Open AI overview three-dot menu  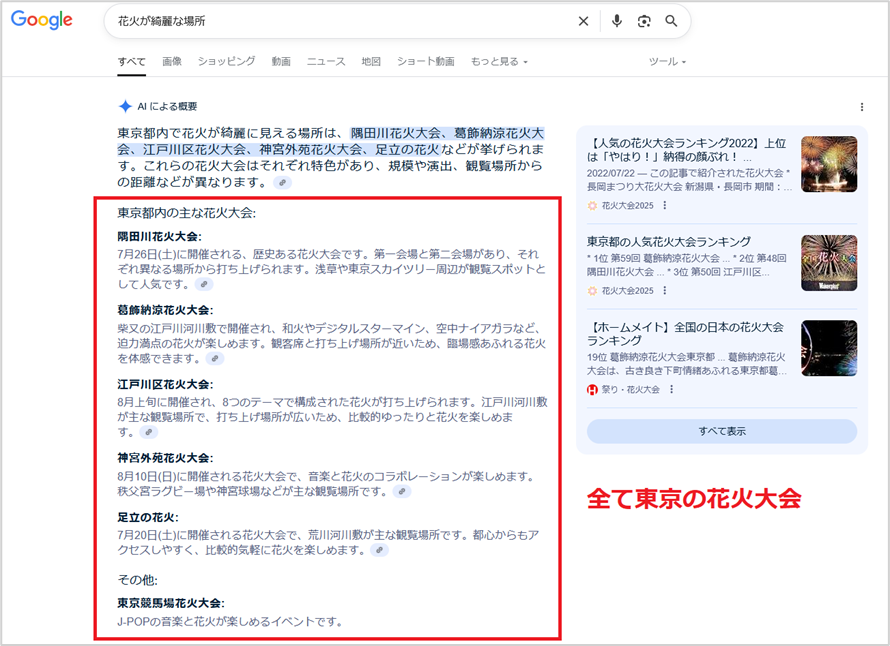(x=862, y=107)
